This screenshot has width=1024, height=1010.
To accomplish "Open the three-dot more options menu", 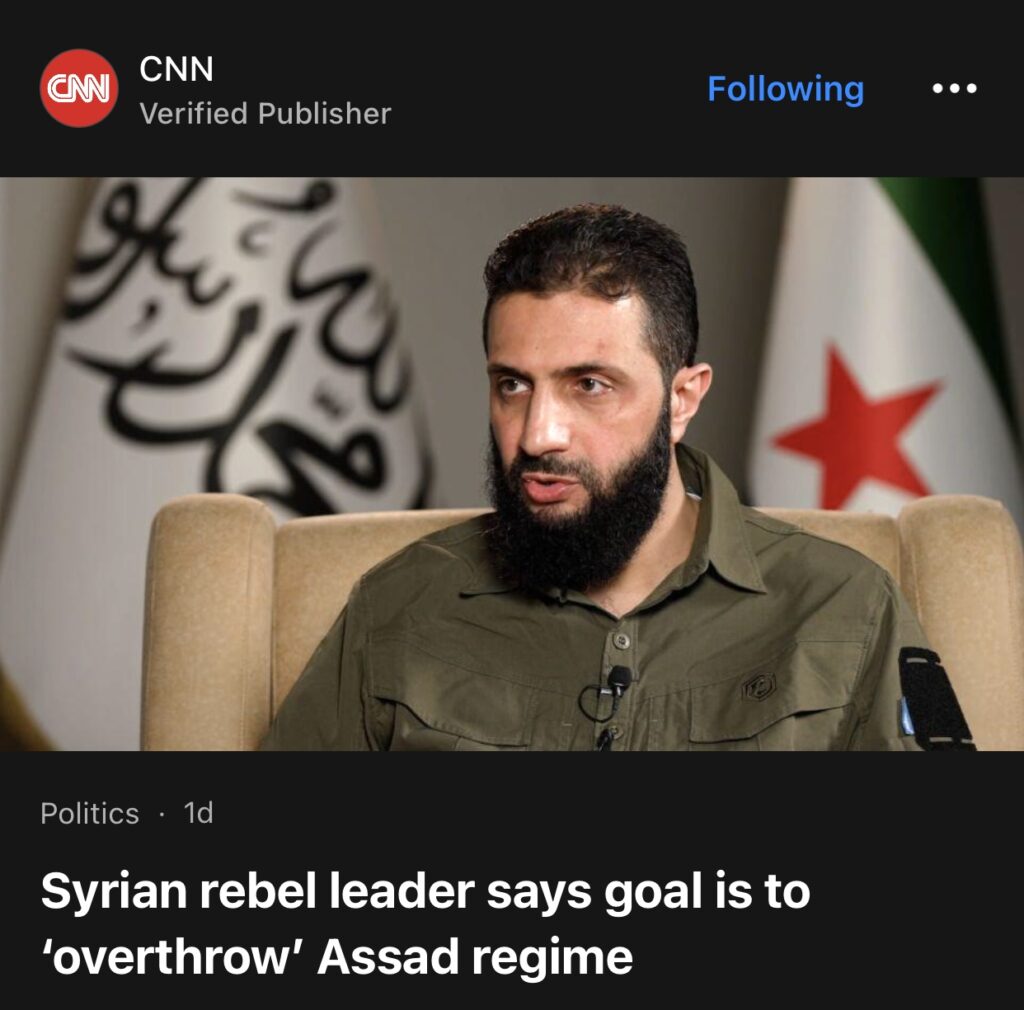I will coord(954,89).
